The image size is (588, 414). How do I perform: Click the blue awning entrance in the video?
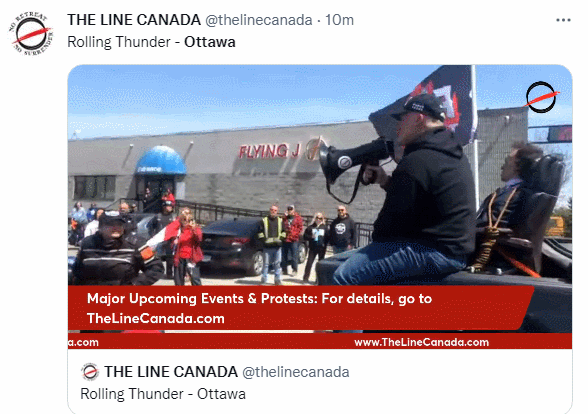point(160,161)
